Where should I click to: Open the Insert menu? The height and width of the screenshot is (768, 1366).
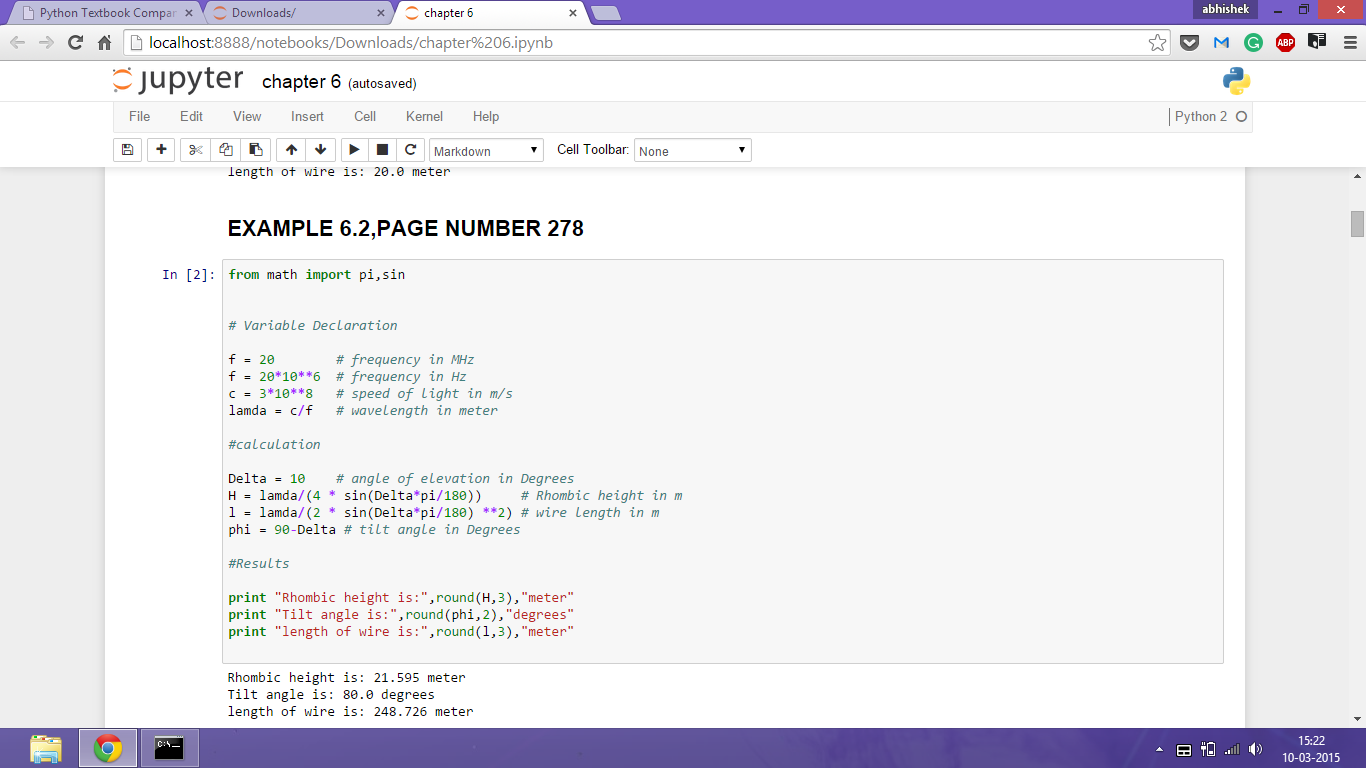(x=307, y=117)
